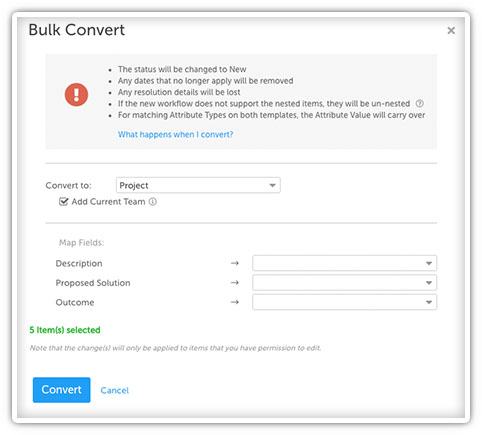Click the red exclamation warning icon

pyautogui.click(x=76, y=95)
